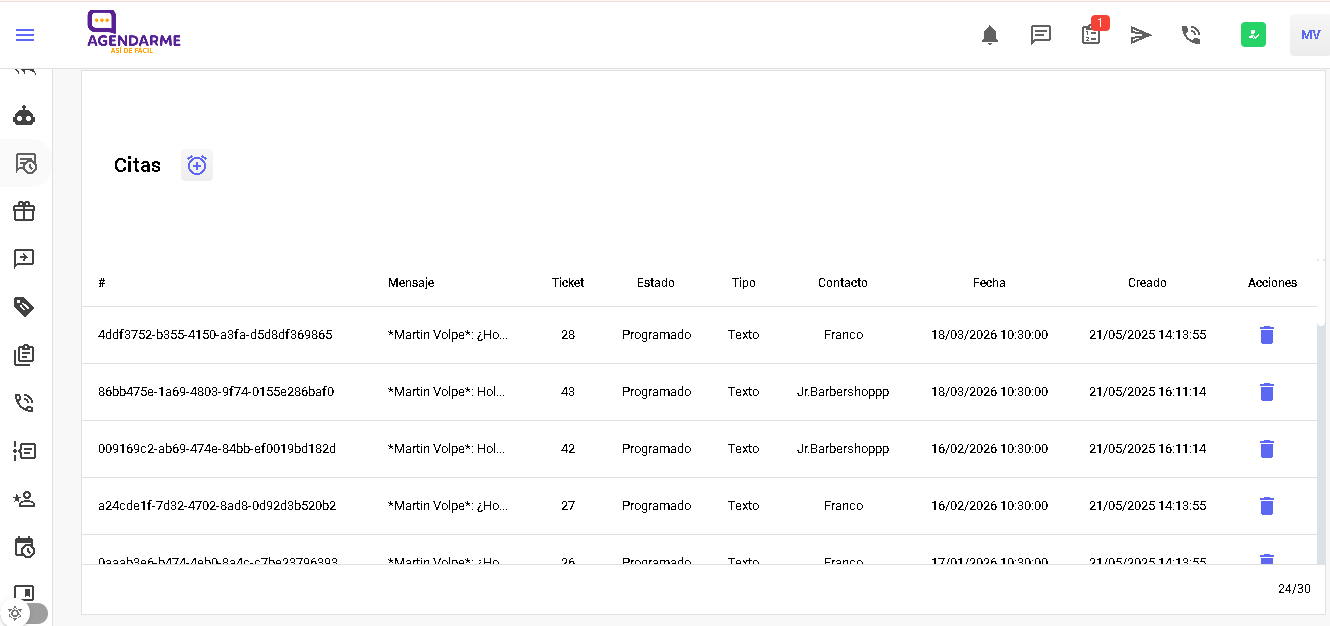Open the clipboard sidebar icon
1330x626 pixels.
(x=24, y=354)
